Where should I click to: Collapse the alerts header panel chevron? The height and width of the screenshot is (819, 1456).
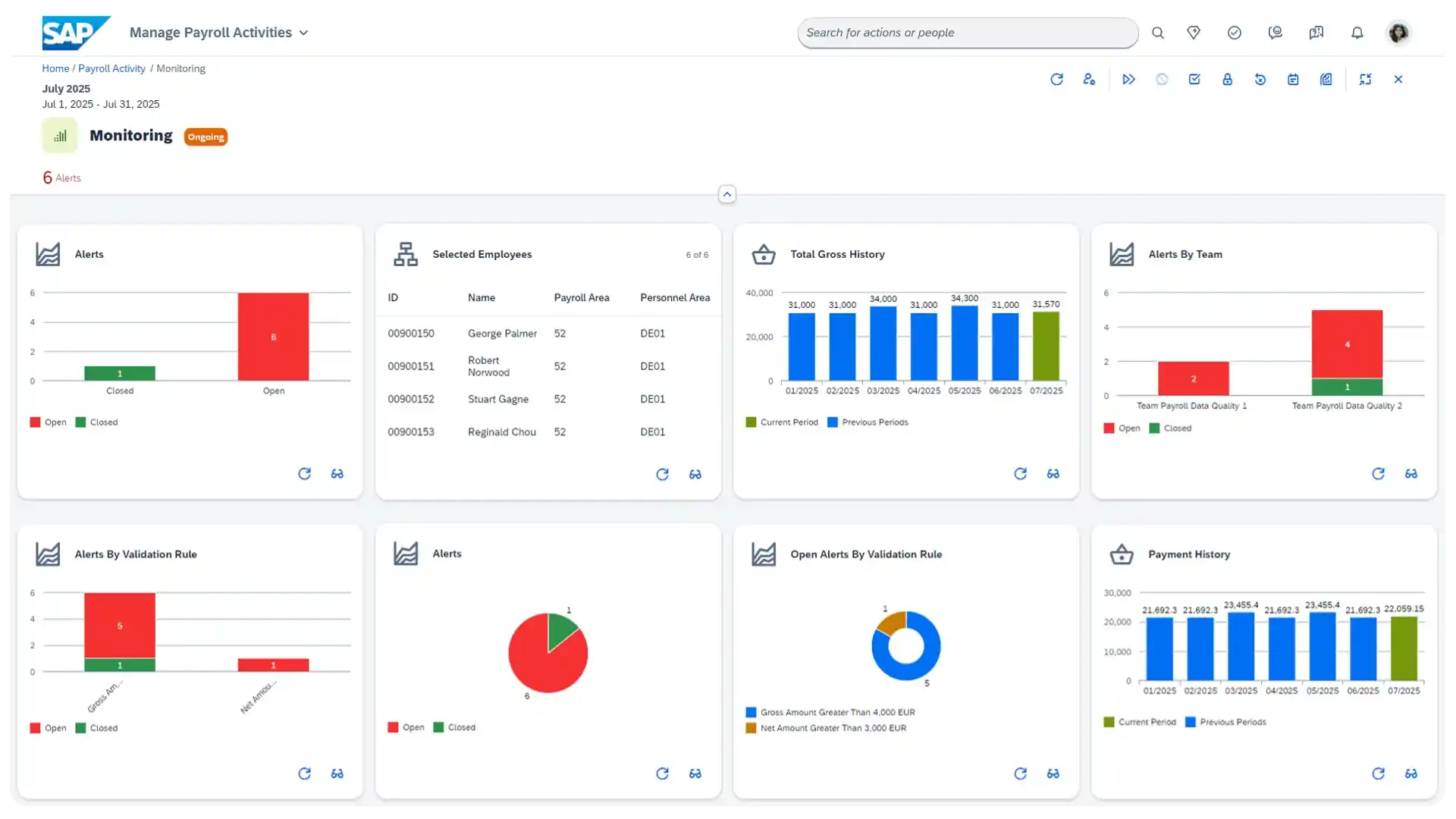(x=726, y=194)
